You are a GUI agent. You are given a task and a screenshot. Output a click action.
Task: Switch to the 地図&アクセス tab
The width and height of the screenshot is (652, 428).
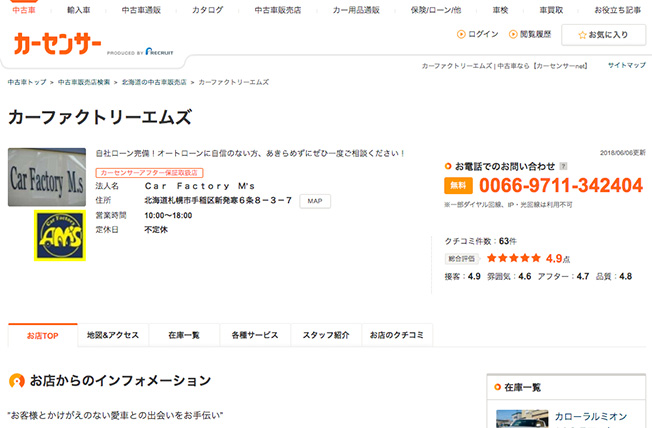click(113, 335)
